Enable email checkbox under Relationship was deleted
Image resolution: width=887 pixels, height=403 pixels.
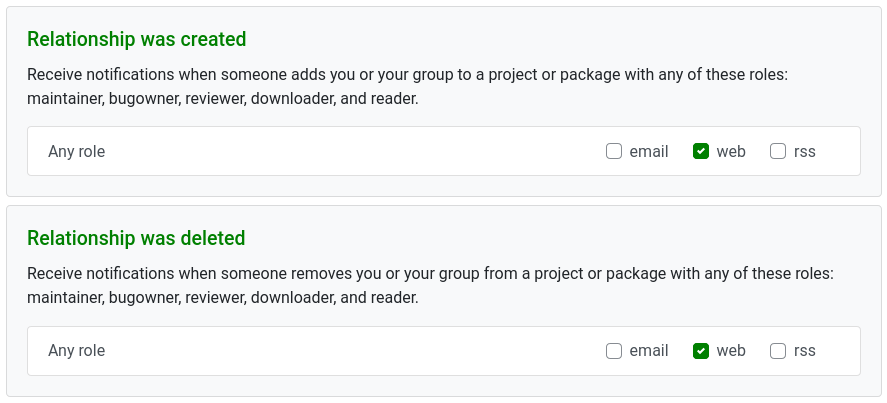click(614, 351)
